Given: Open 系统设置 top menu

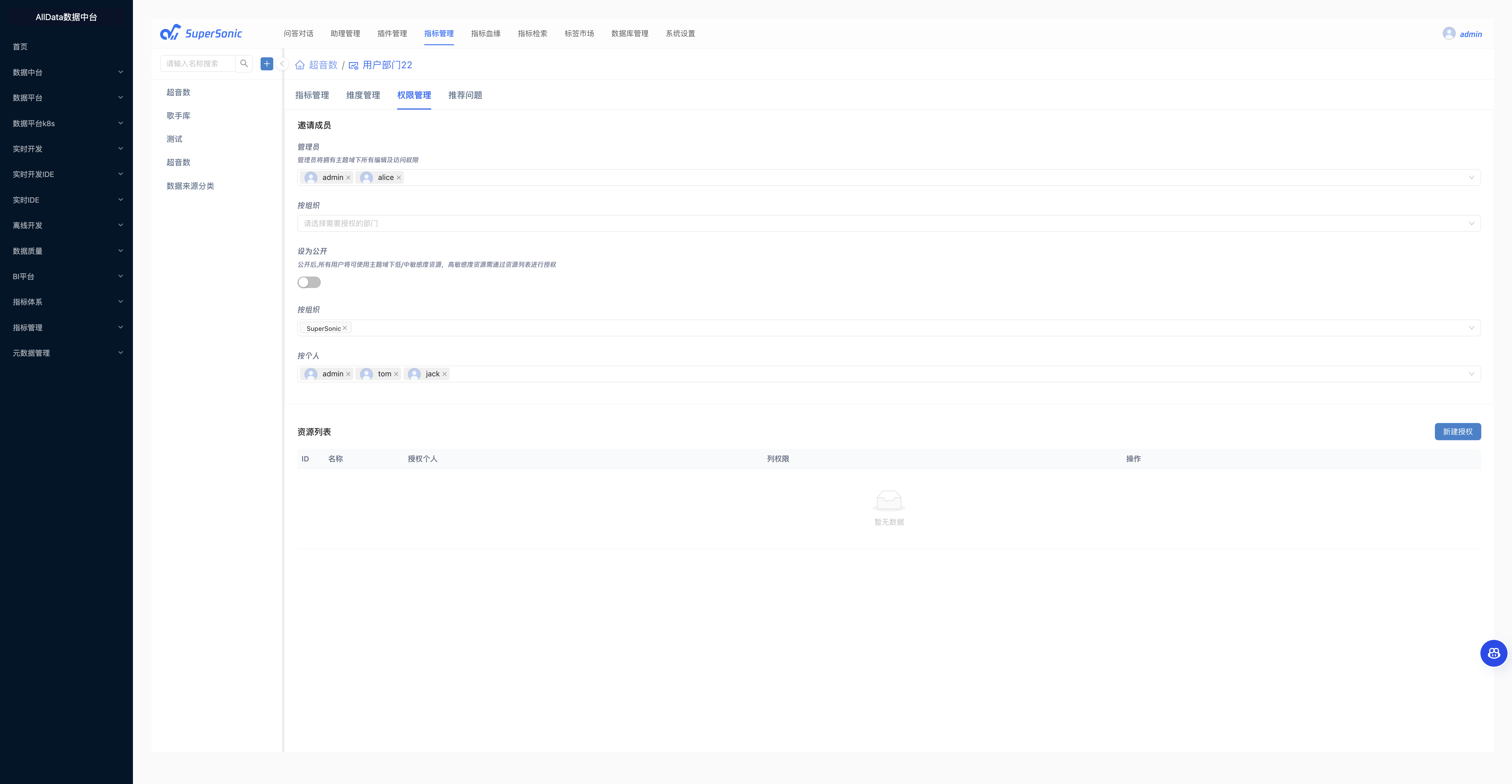Looking at the screenshot, I should [x=680, y=33].
